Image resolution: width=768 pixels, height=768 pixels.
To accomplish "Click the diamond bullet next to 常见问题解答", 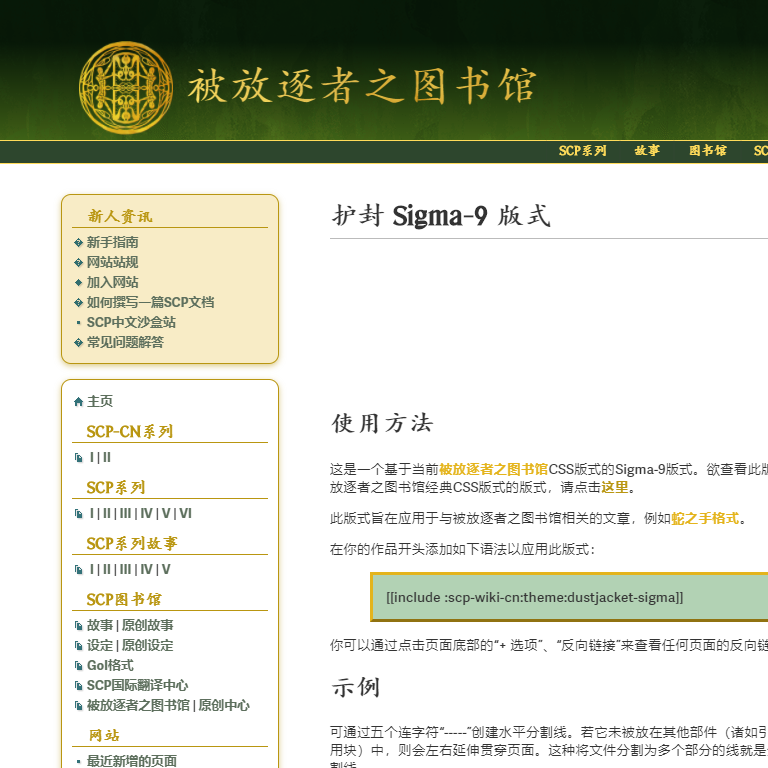I will [x=79, y=343].
